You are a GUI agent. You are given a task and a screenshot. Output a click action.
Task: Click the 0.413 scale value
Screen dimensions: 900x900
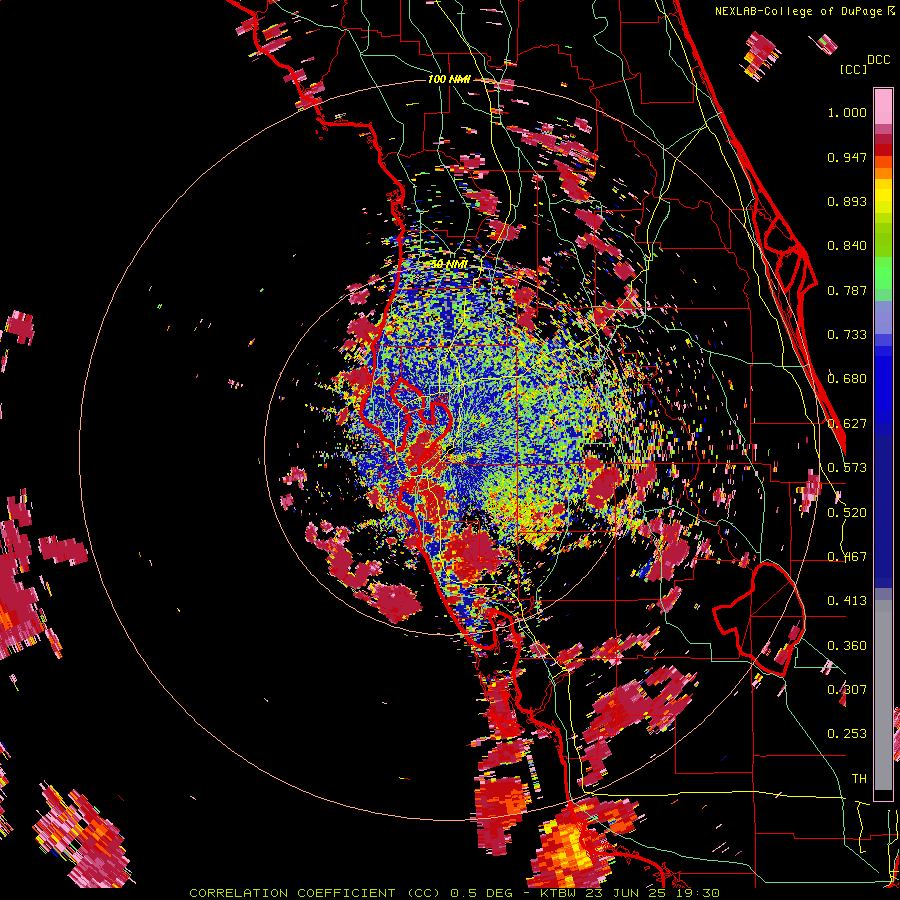coord(847,601)
